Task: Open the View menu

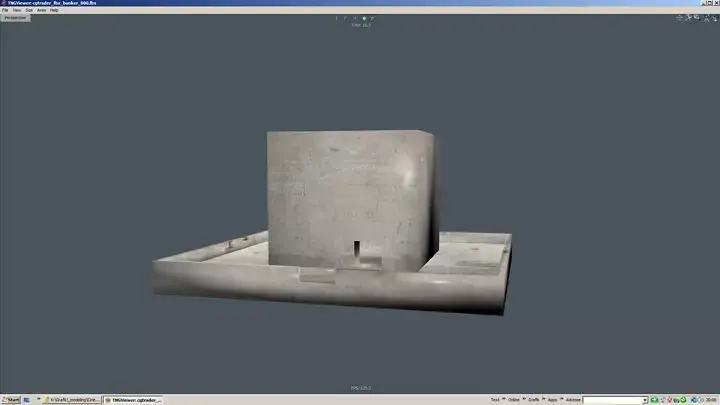Action: point(17,10)
